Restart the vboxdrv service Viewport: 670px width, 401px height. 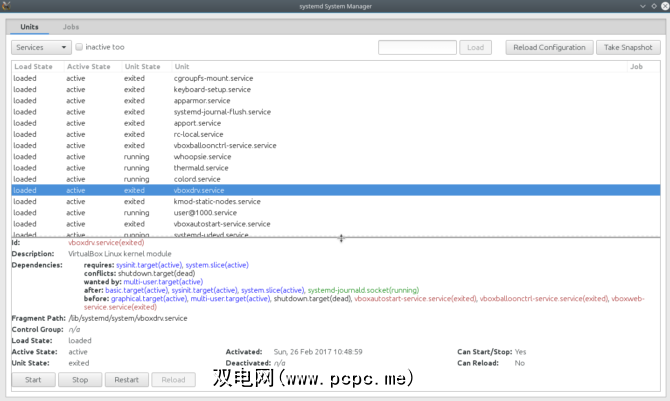(x=126, y=380)
